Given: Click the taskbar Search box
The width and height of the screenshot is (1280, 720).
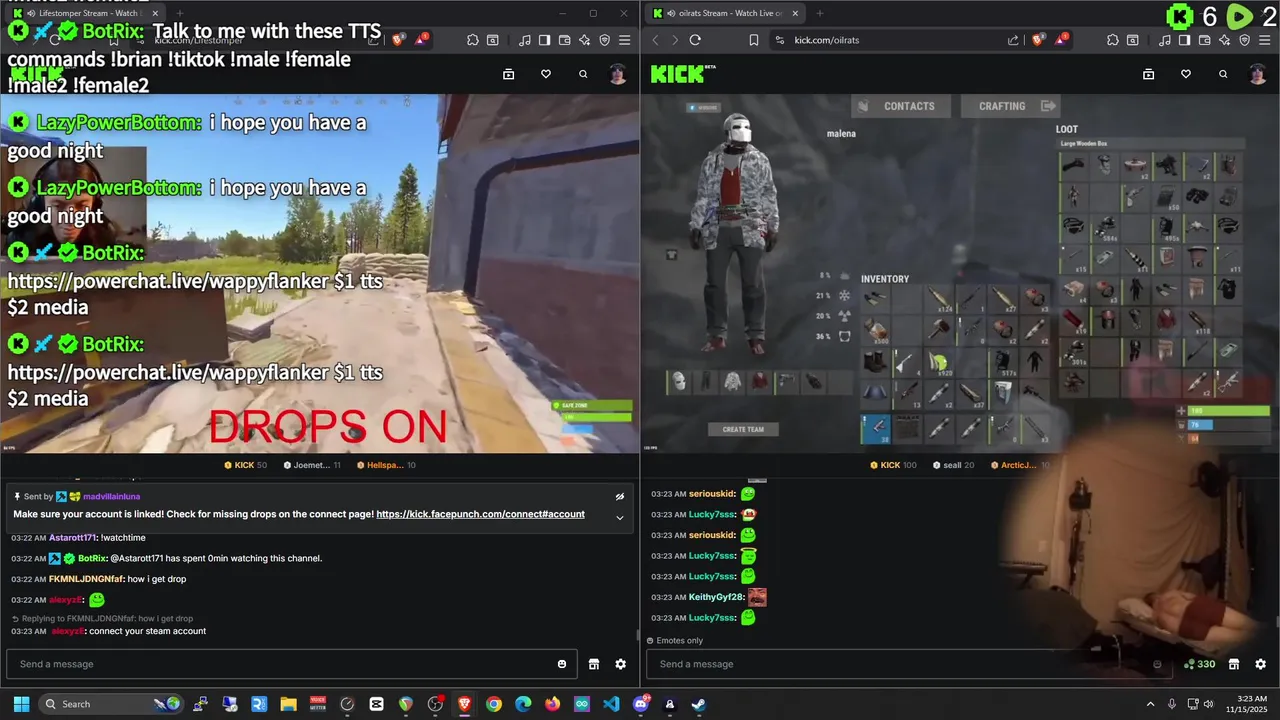Looking at the screenshot, I should 112,704.
